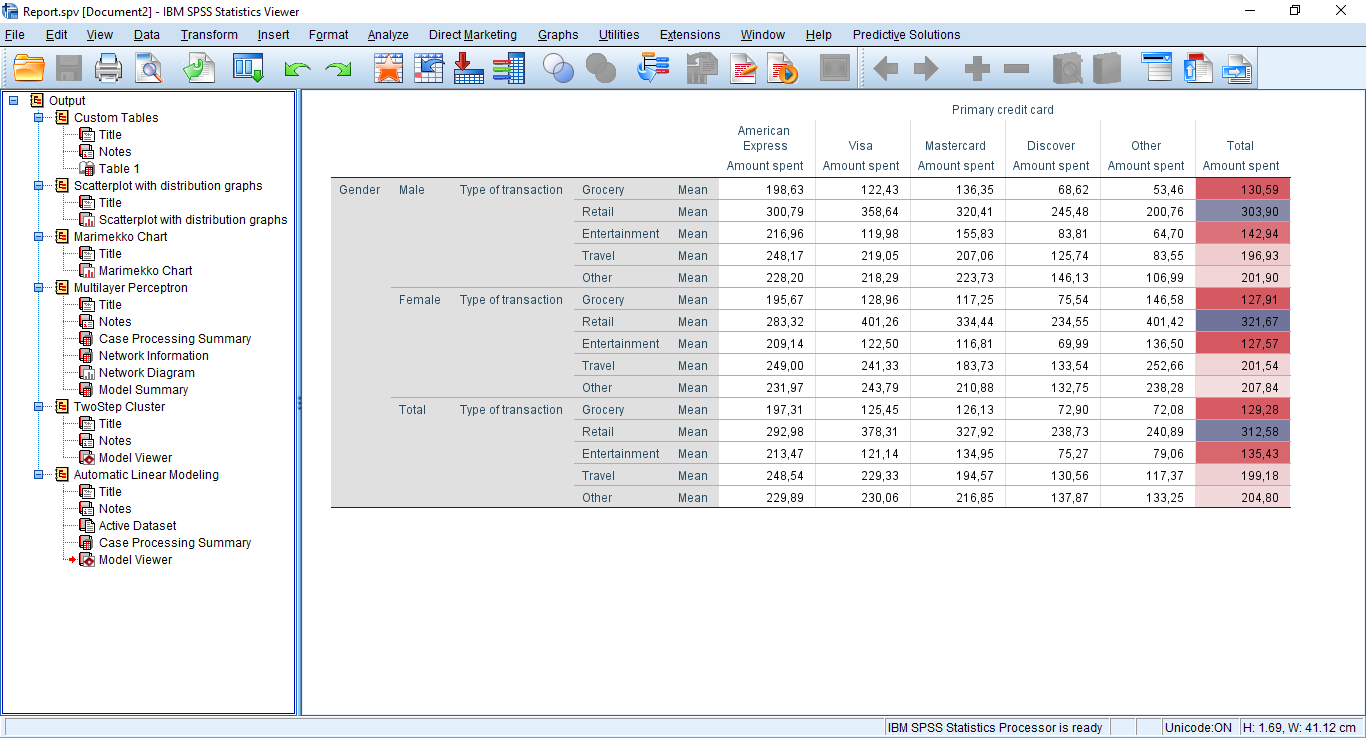Select the Network Diagram outline item

point(147,372)
